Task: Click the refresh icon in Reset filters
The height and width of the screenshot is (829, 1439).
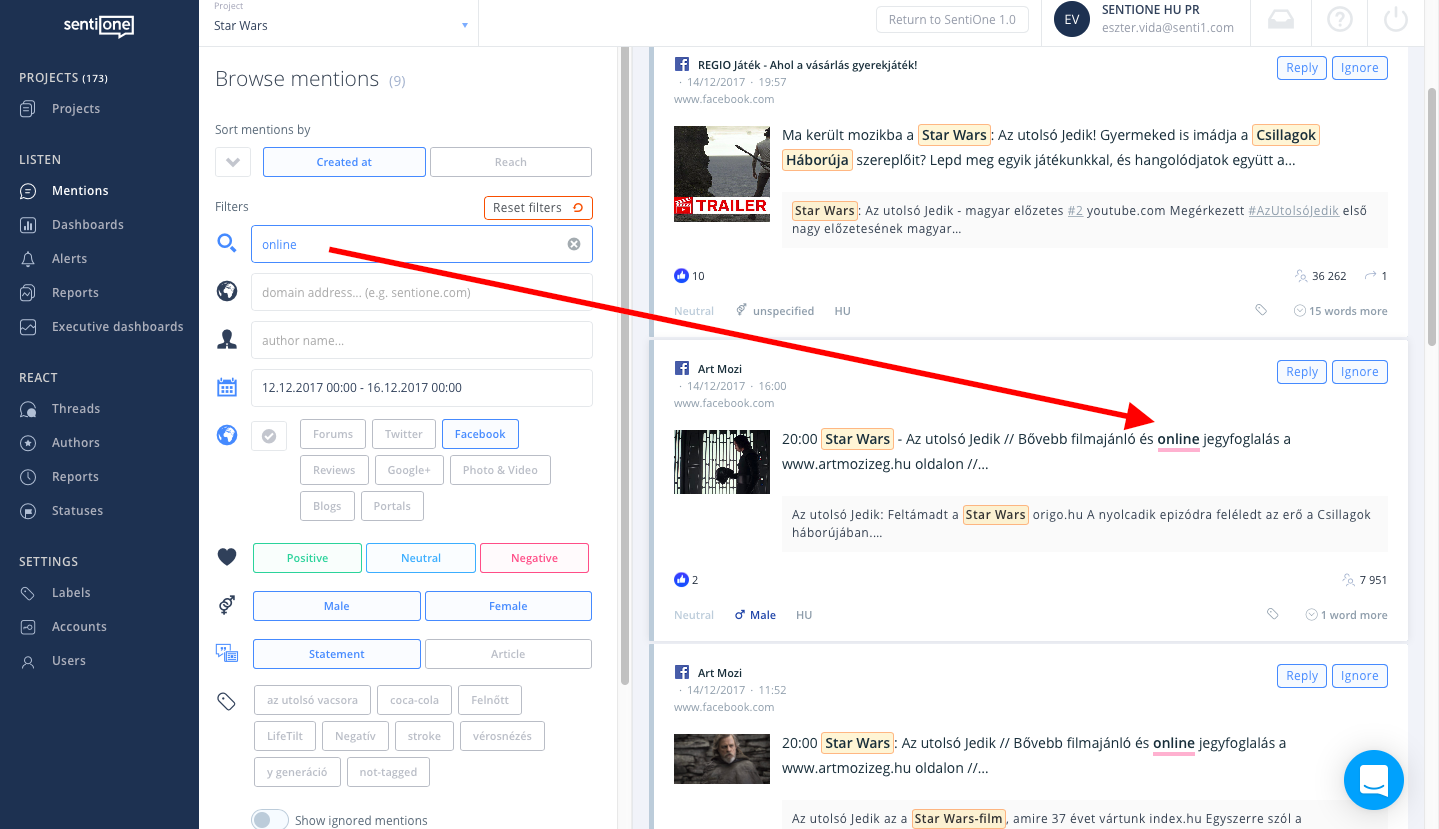Action: (578, 208)
